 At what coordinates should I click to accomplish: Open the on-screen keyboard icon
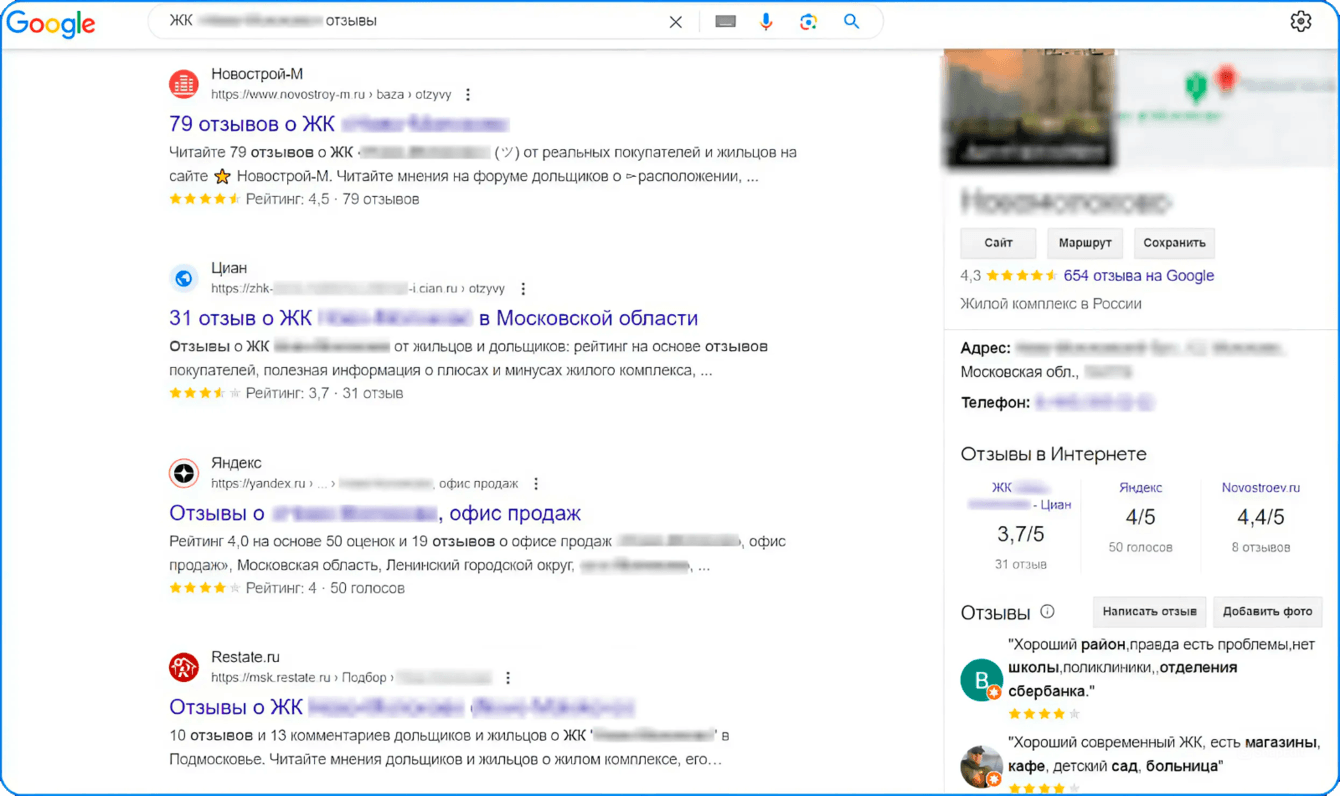click(726, 22)
